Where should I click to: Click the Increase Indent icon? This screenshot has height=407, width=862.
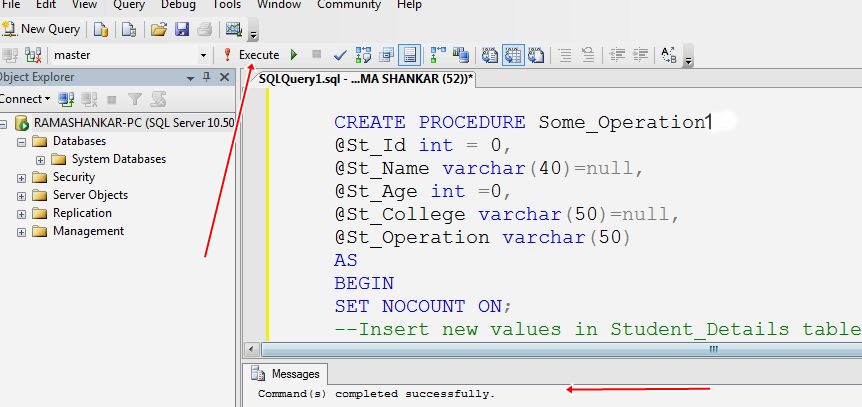click(x=640, y=55)
